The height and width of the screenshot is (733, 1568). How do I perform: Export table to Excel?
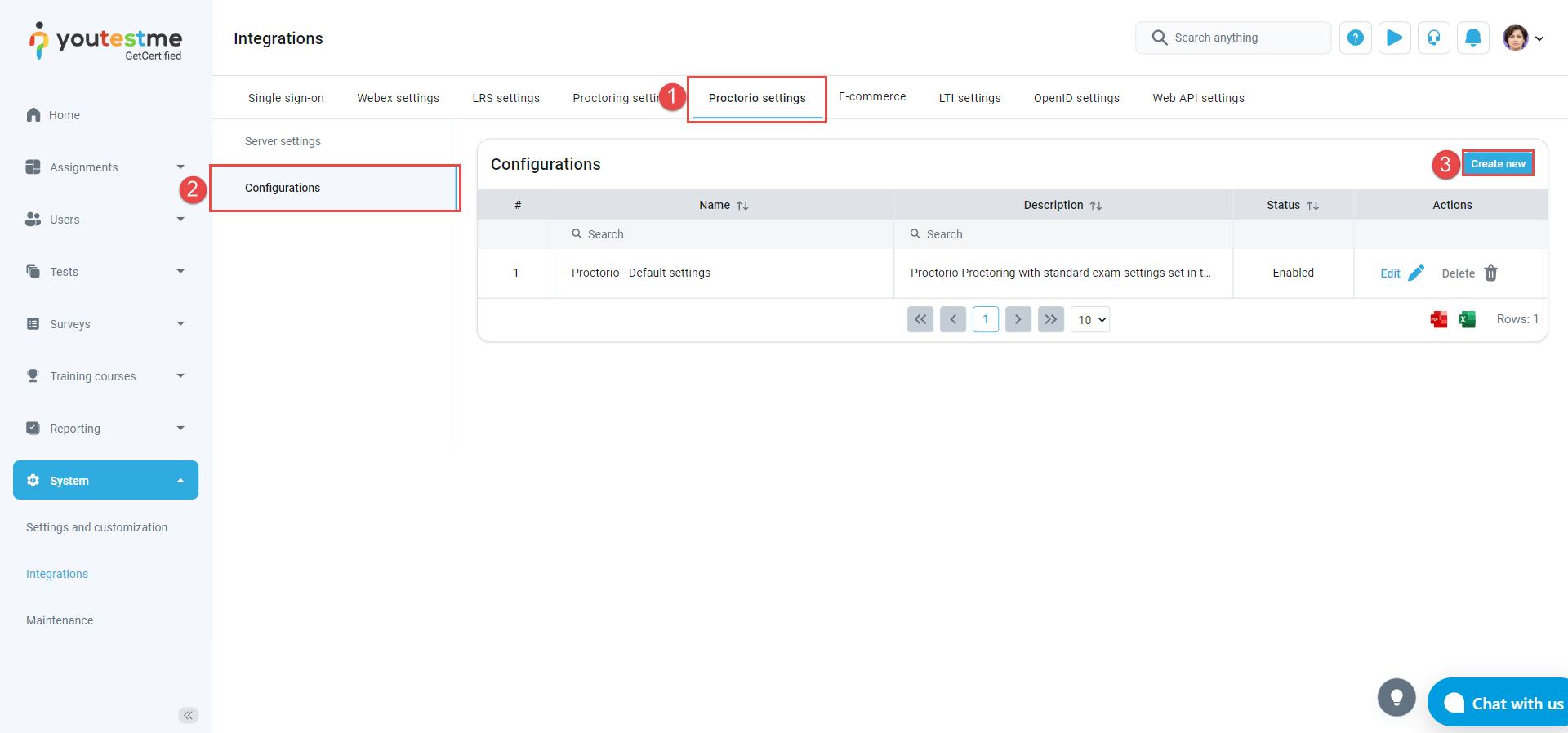[1467, 320]
